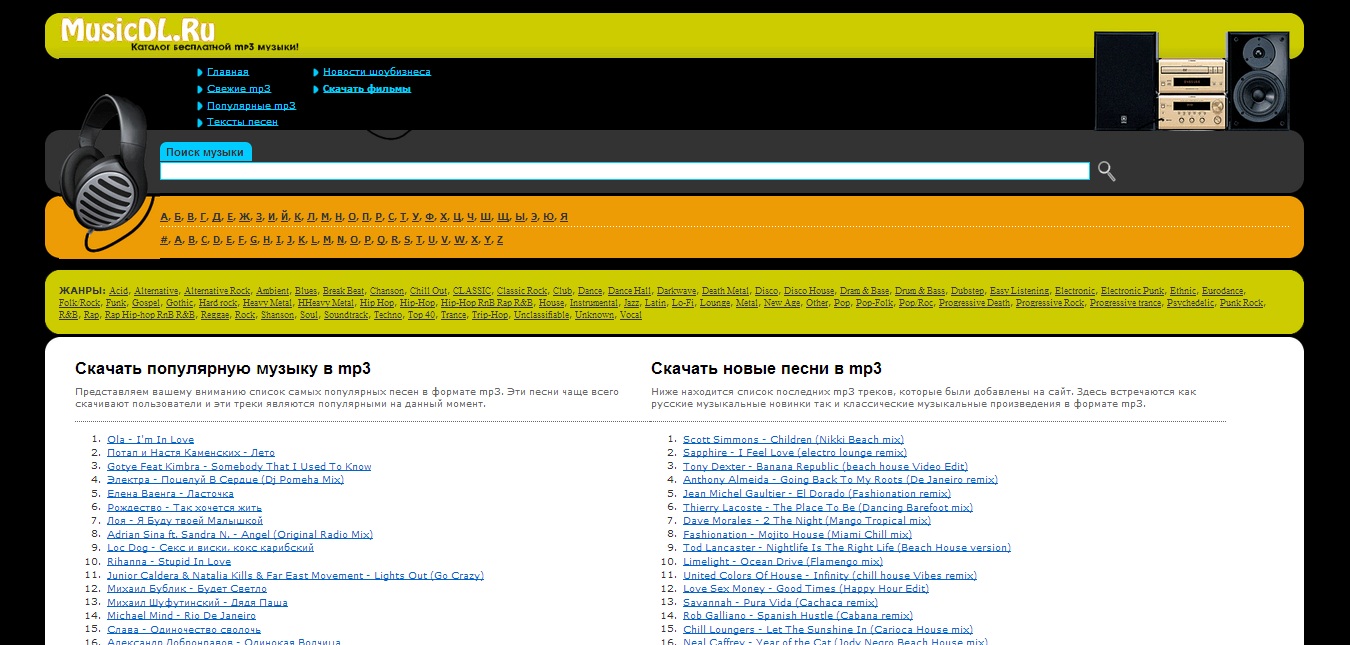The image size is (1350, 645).
Task: Open Michael Mind - Rio De Janeiro
Action: pyautogui.click(x=181, y=615)
